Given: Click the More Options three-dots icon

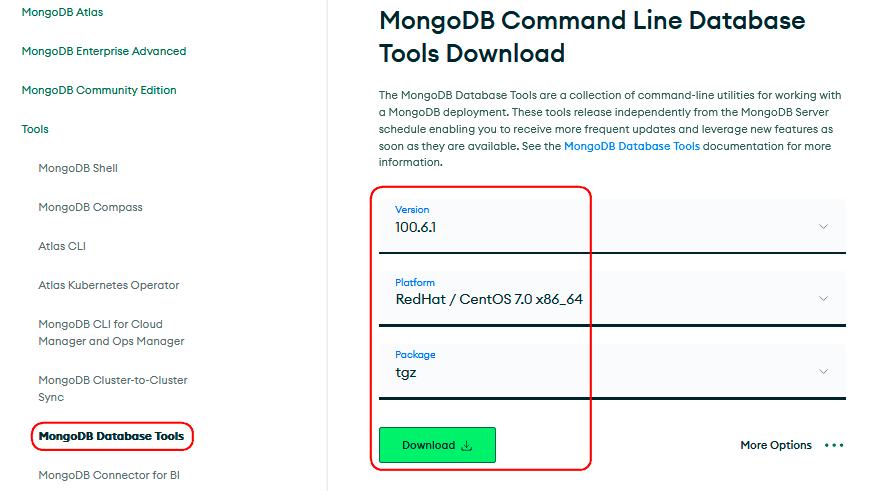Looking at the screenshot, I should point(834,445).
